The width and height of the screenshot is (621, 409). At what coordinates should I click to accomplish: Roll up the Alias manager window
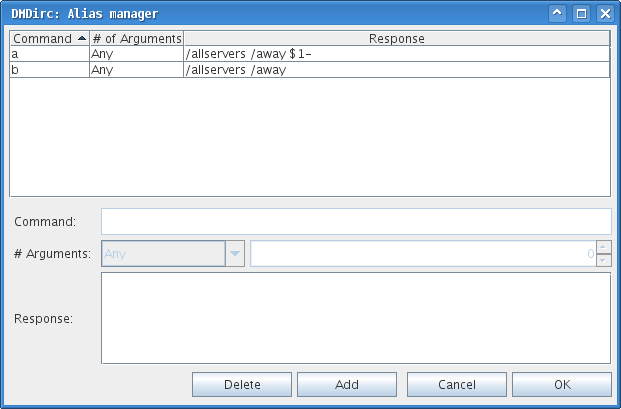coord(557,13)
